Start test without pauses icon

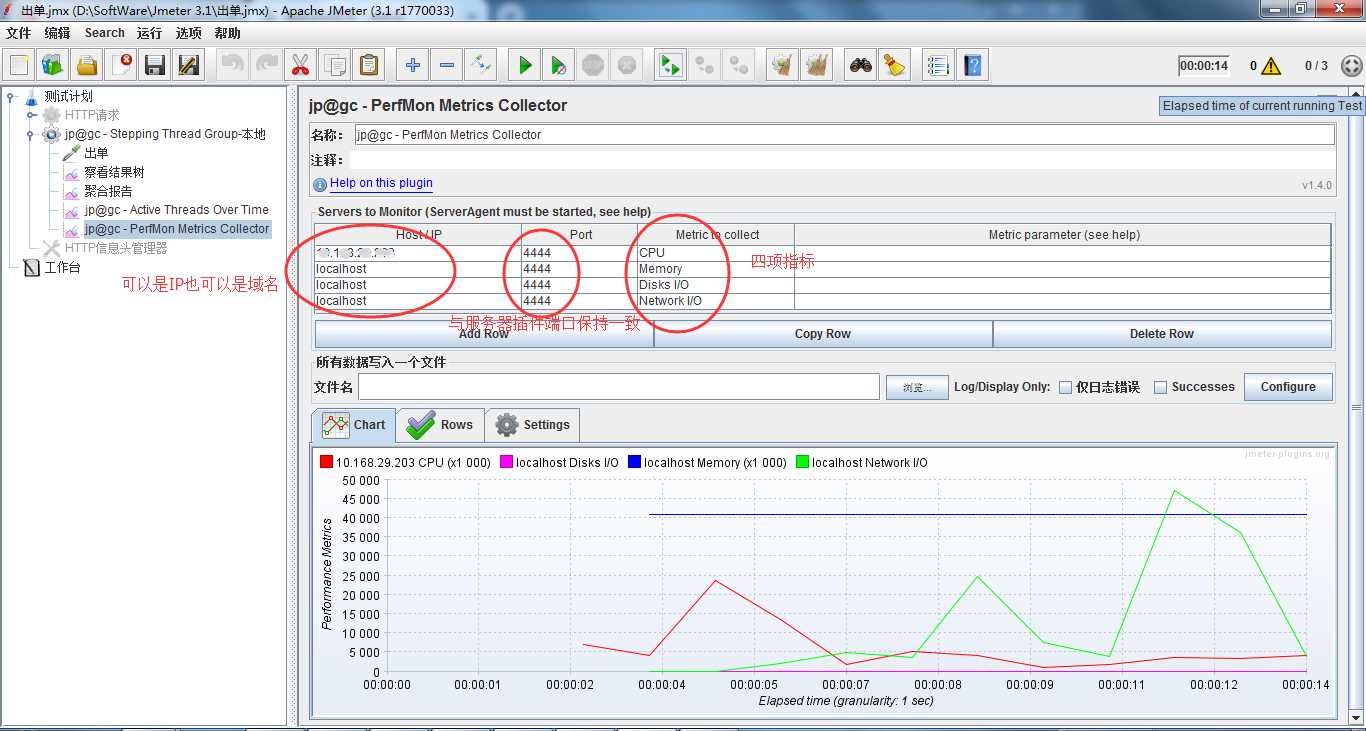click(x=559, y=66)
